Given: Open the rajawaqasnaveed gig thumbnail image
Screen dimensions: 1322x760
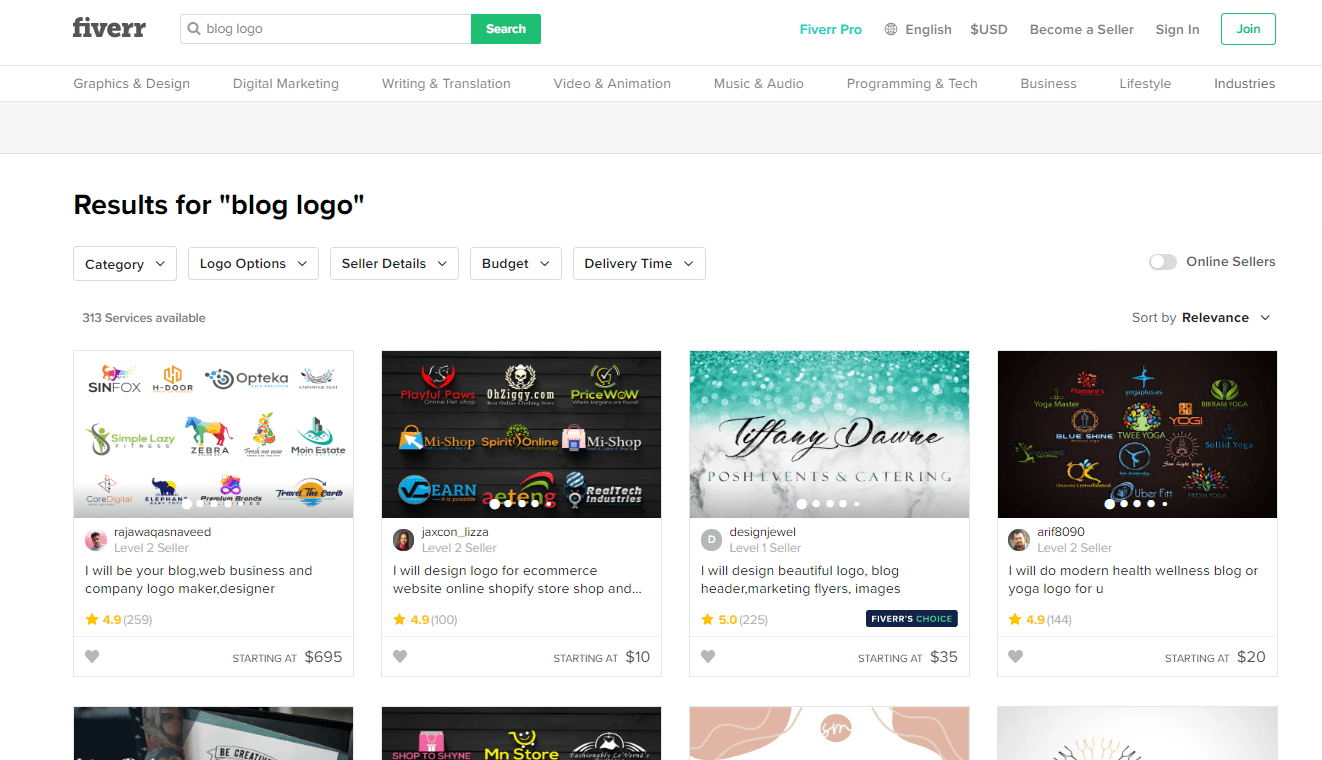Looking at the screenshot, I should point(213,434).
